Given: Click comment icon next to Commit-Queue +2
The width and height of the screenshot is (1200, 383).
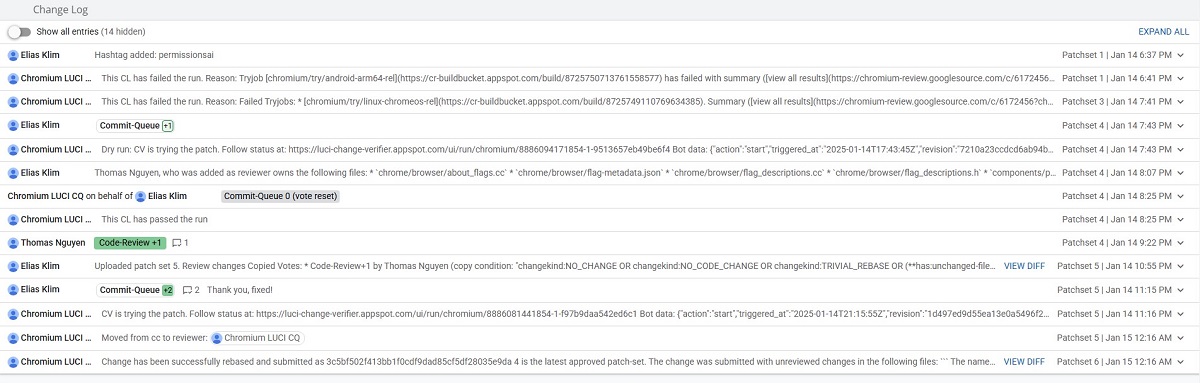Looking at the screenshot, I should [x=186, y=290].
